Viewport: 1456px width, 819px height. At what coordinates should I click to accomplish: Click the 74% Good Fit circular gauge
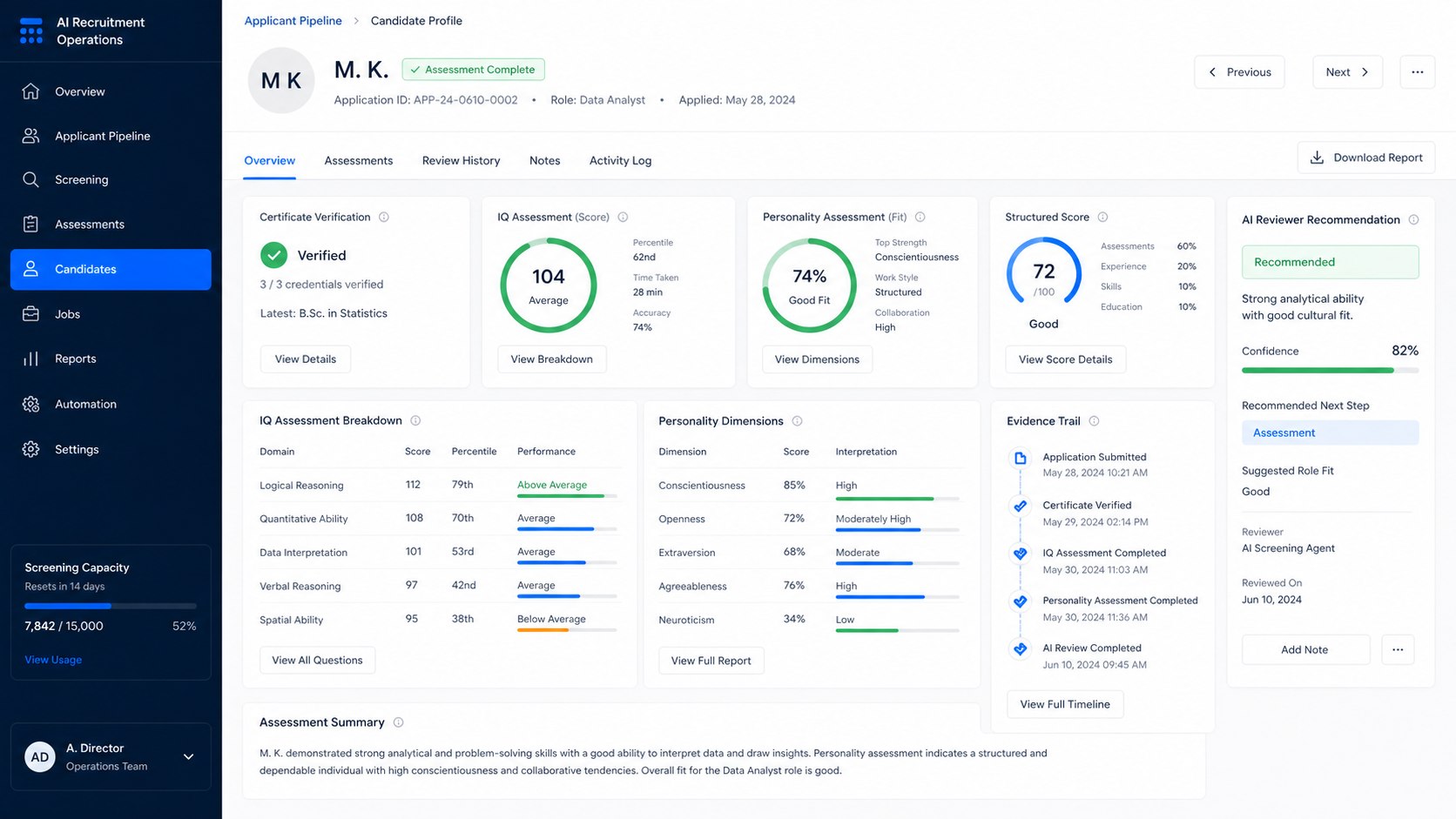[810, 285]
